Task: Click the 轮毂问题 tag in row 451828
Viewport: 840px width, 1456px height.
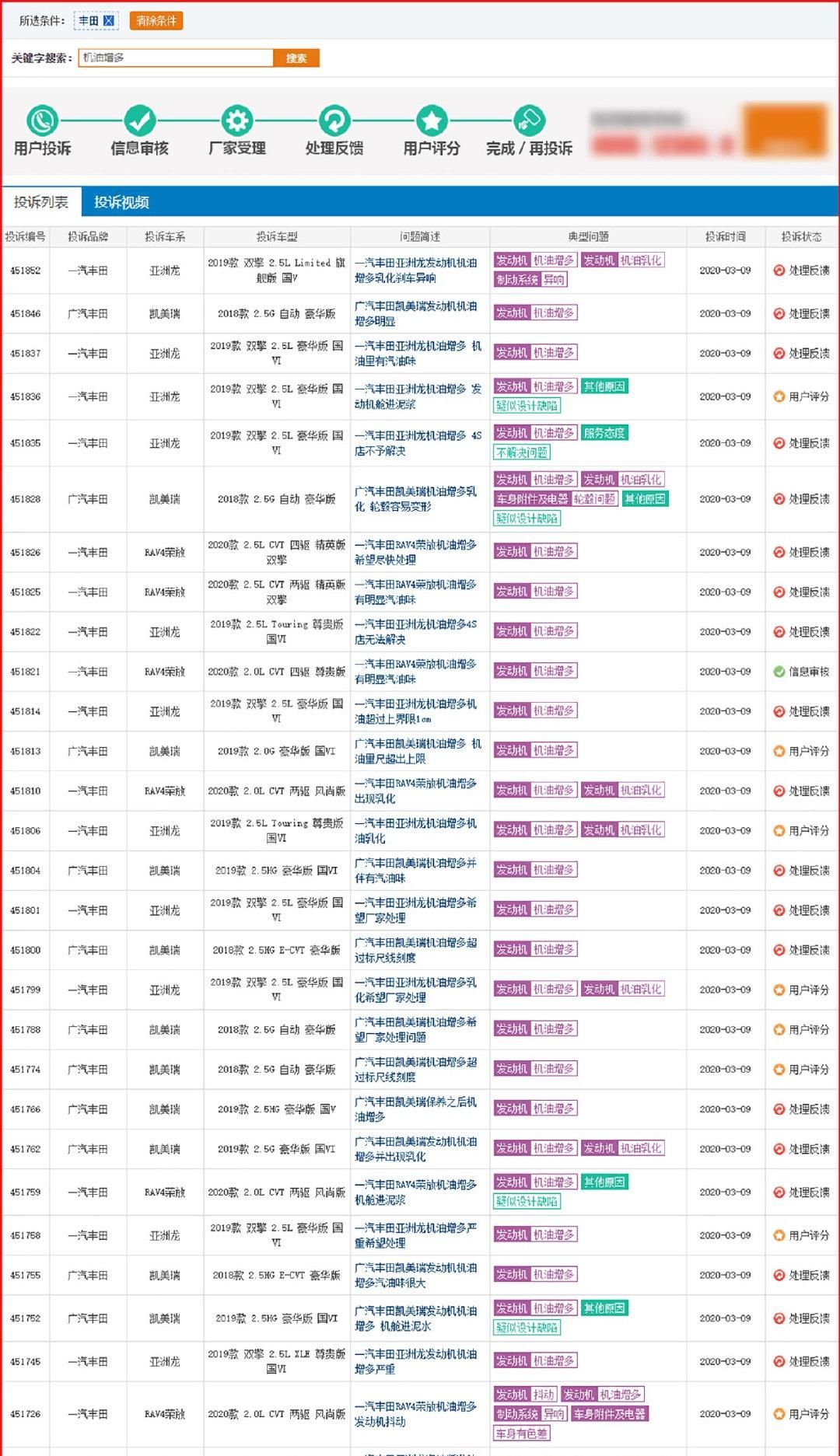Action: click(x=594, y=499)
